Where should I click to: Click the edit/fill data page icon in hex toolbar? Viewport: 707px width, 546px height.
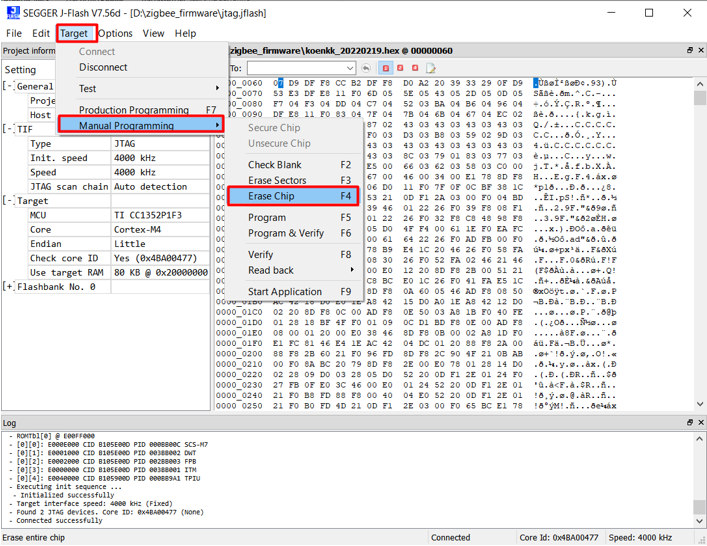coord(431,68)
